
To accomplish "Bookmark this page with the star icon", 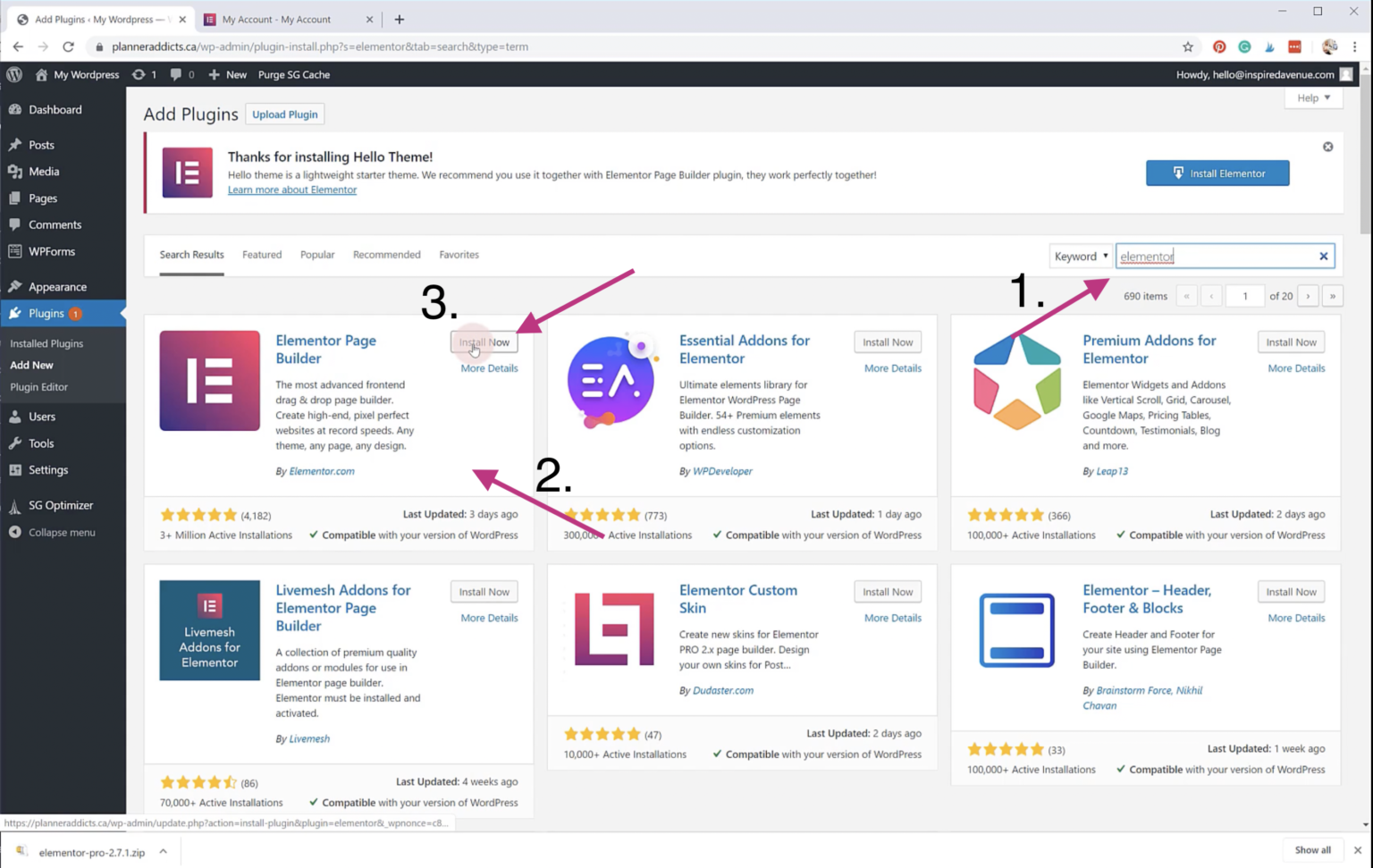I will click(1187, 46).
